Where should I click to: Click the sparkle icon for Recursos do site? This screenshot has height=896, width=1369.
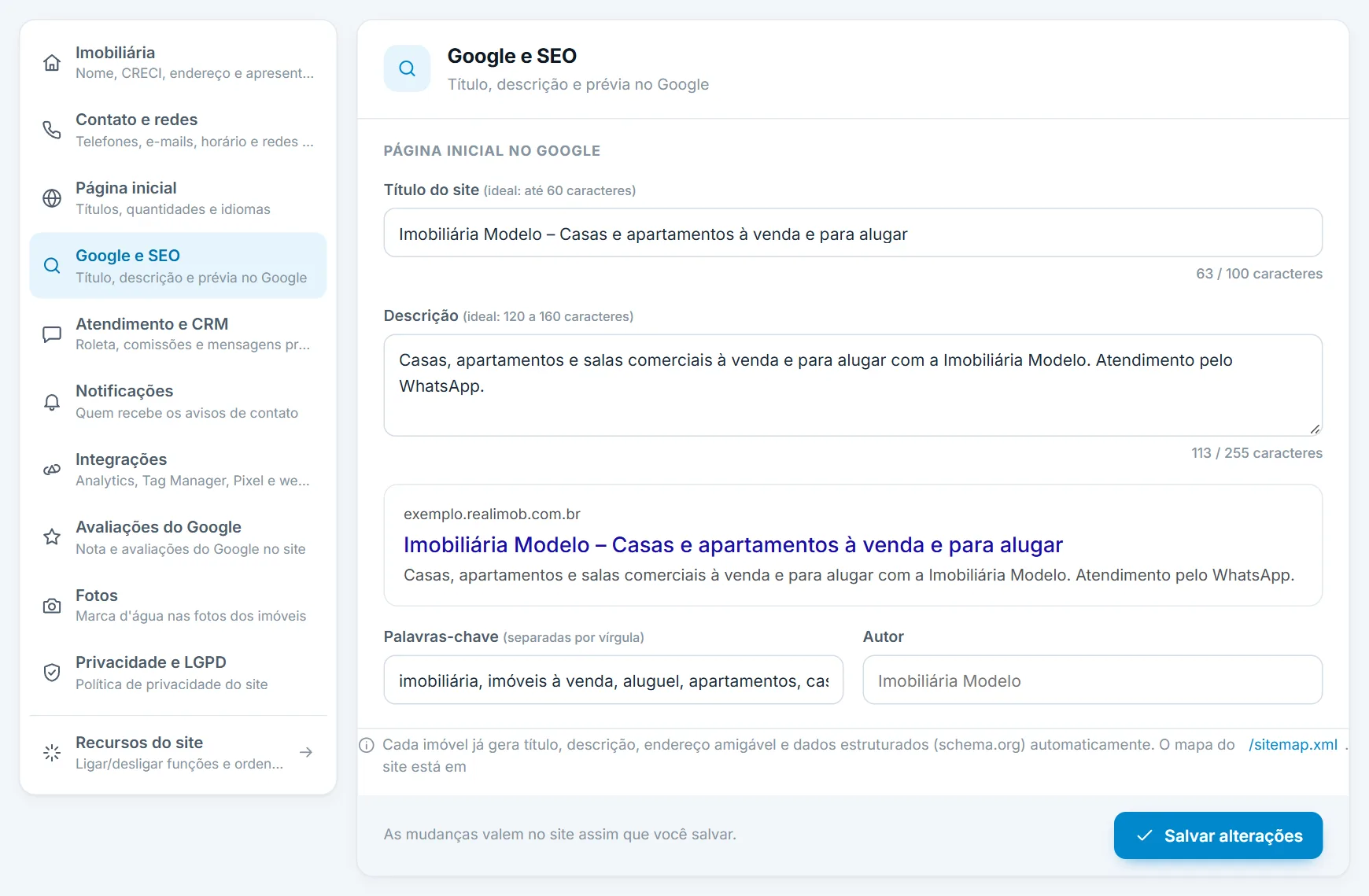tap(52, 753)
